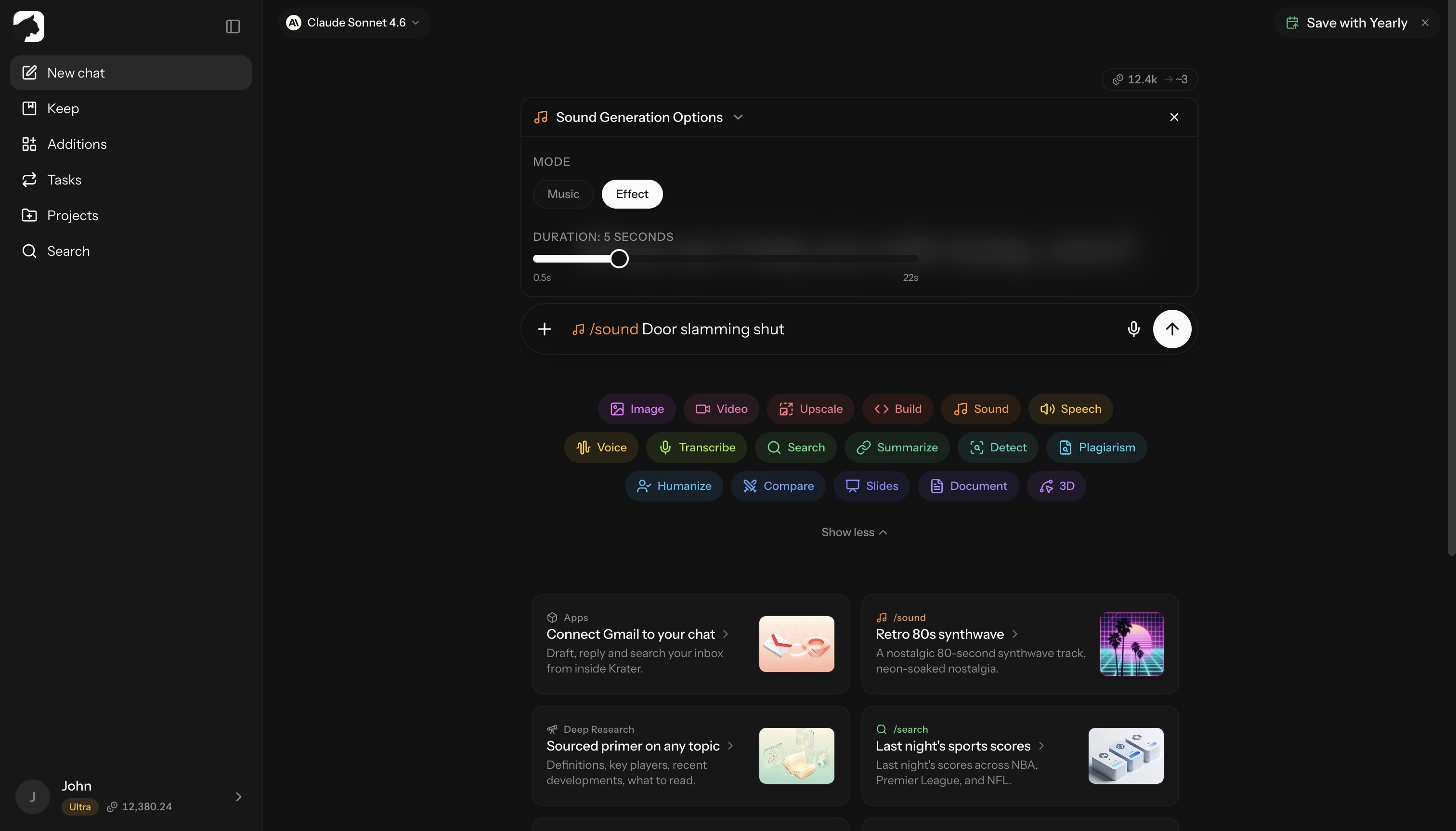
Task: Select the Detect tool chip
Action: pyautogui.click(x=998, y=448)
